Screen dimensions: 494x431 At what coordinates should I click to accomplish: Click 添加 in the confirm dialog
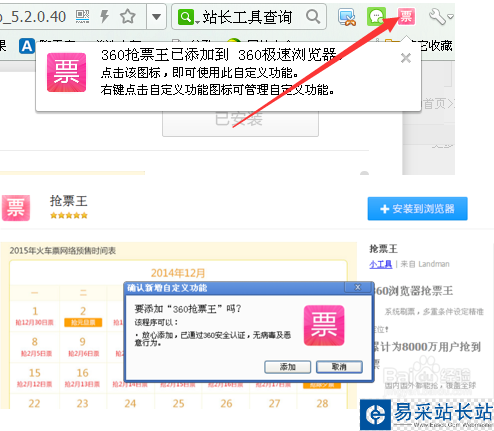pyautogui.click(x=287, y=367)
